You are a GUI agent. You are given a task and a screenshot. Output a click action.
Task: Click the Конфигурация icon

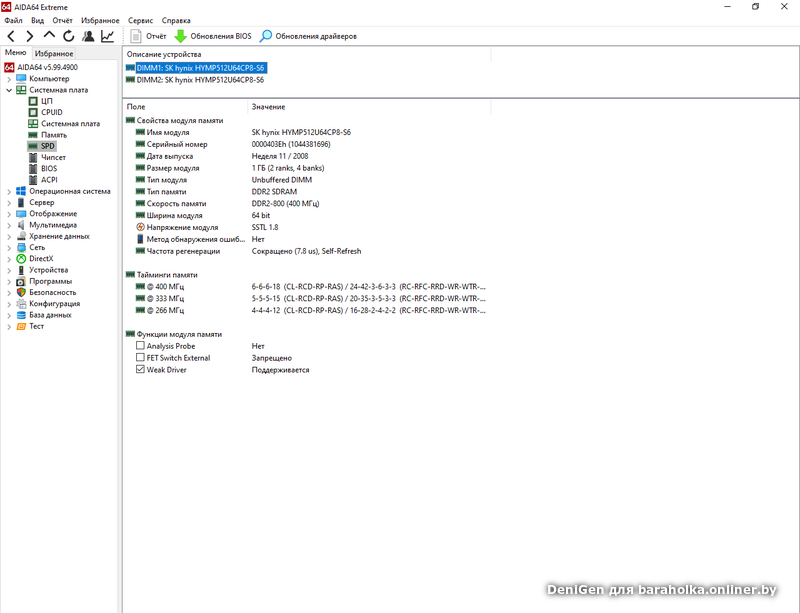pos(21,304)
